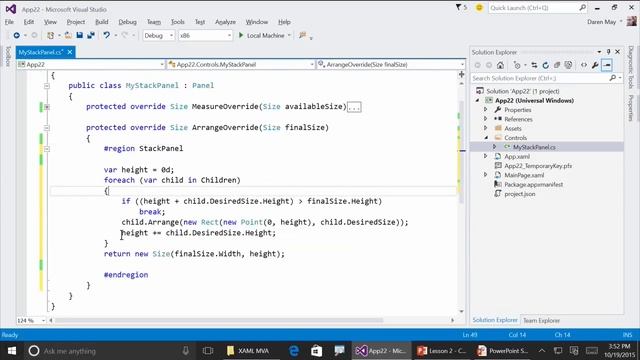The width and height of the screenshot is (640, 360).
Task: Open the Windows Store taskbar icon
Action: 316,351
